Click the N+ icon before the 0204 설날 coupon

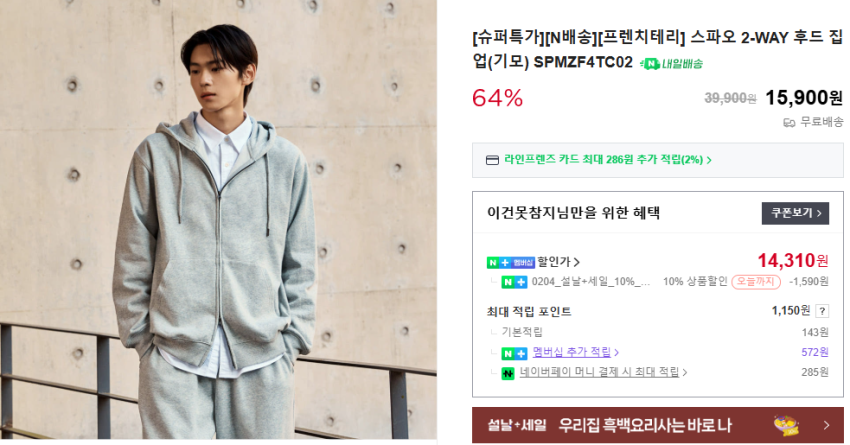pyautogui.click(x=514, y=282)
